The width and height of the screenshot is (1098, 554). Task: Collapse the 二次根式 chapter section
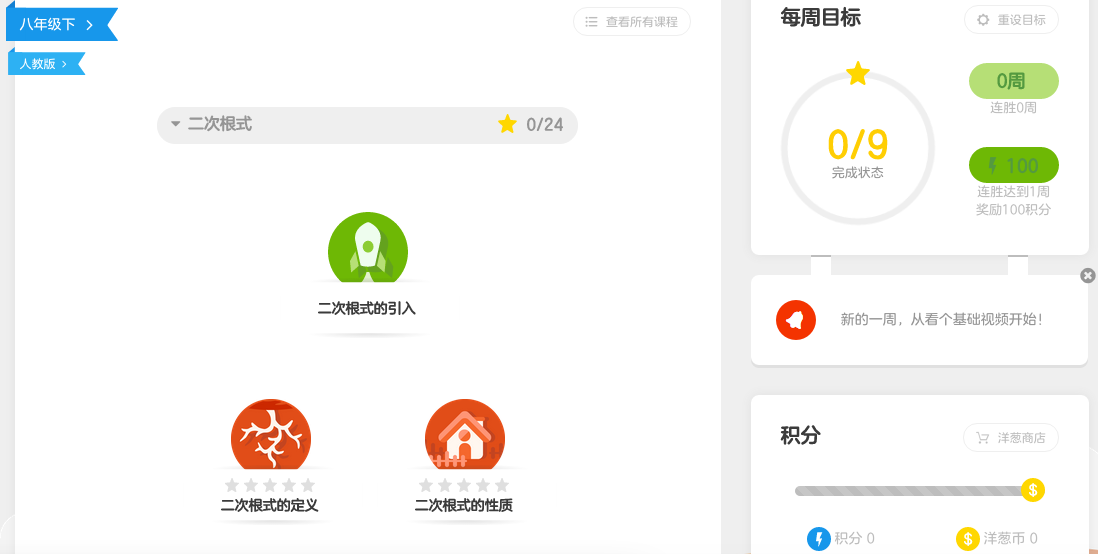[x=176, y=124]
